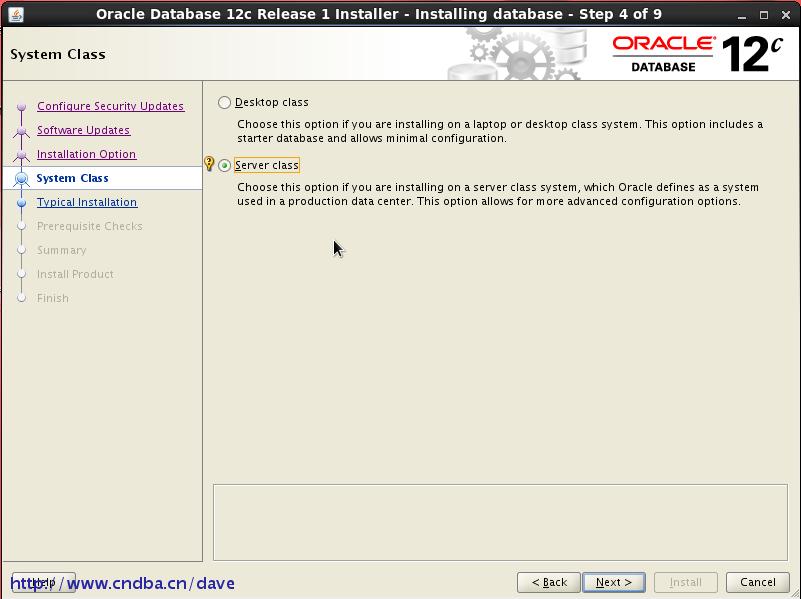Select the Desktop class radio button

click(224, 103)
